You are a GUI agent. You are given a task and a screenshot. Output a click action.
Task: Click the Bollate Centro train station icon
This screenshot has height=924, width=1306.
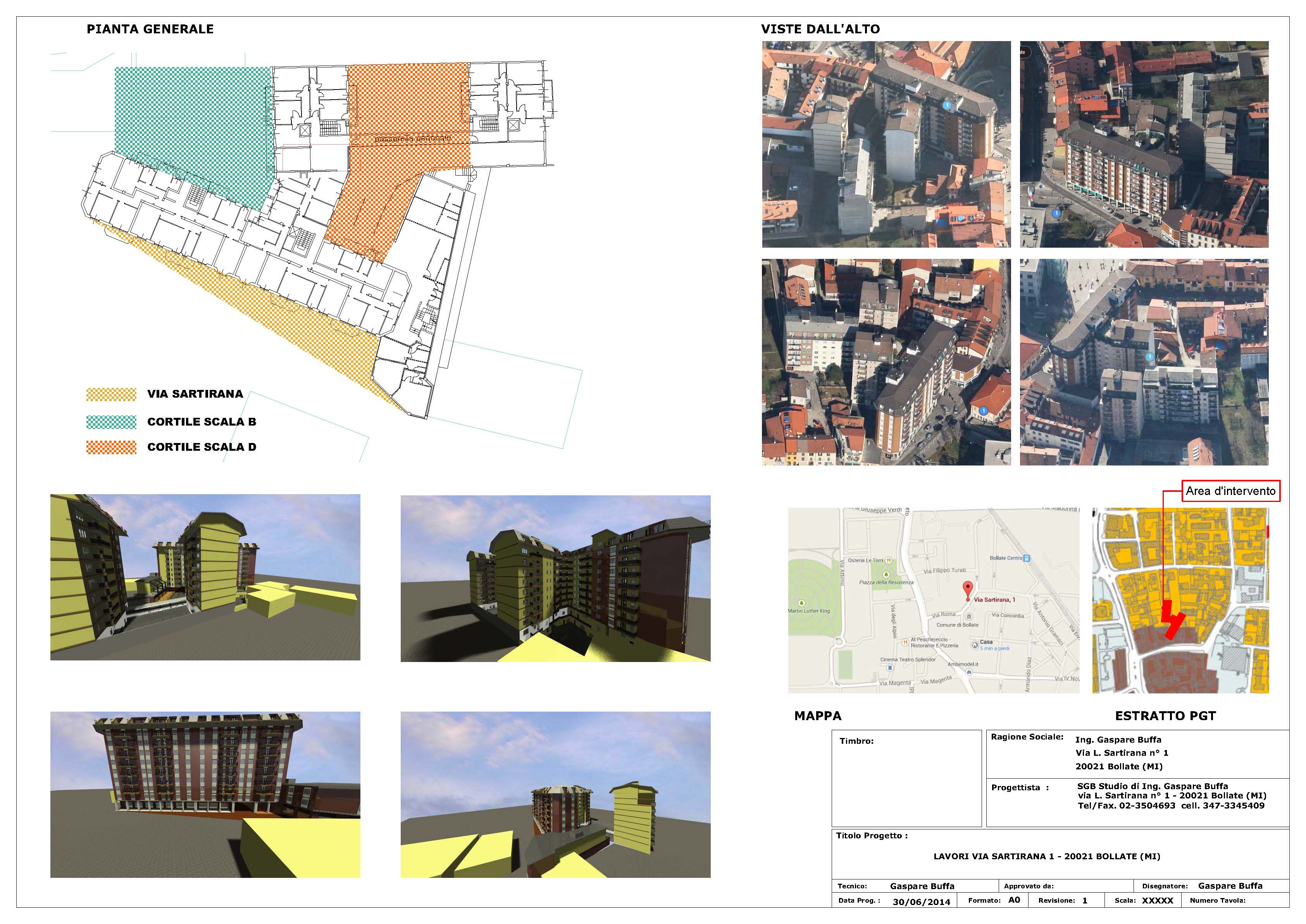pos(1026,558)
